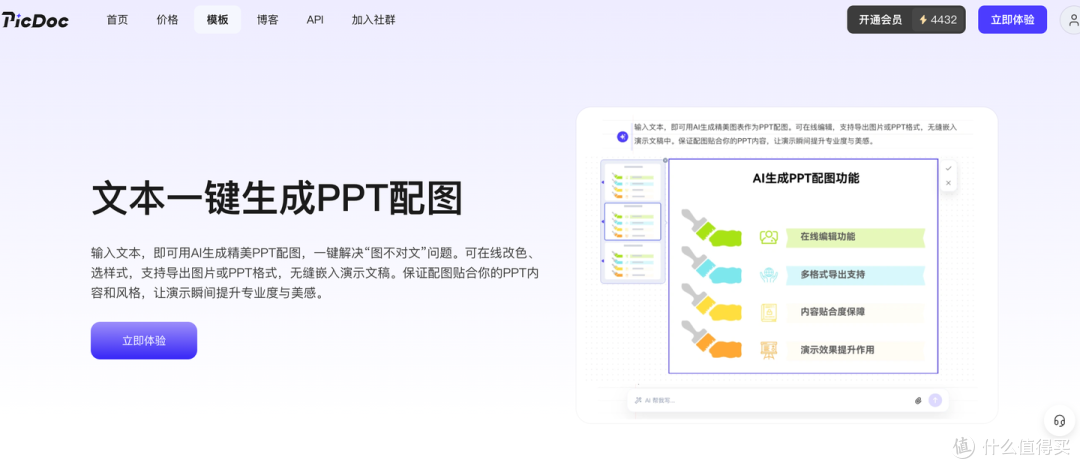This screenshot has height=469, width=1080.
Task: Click the globe-hands icon beside 多格式导出支持
Action: (769, 275)
